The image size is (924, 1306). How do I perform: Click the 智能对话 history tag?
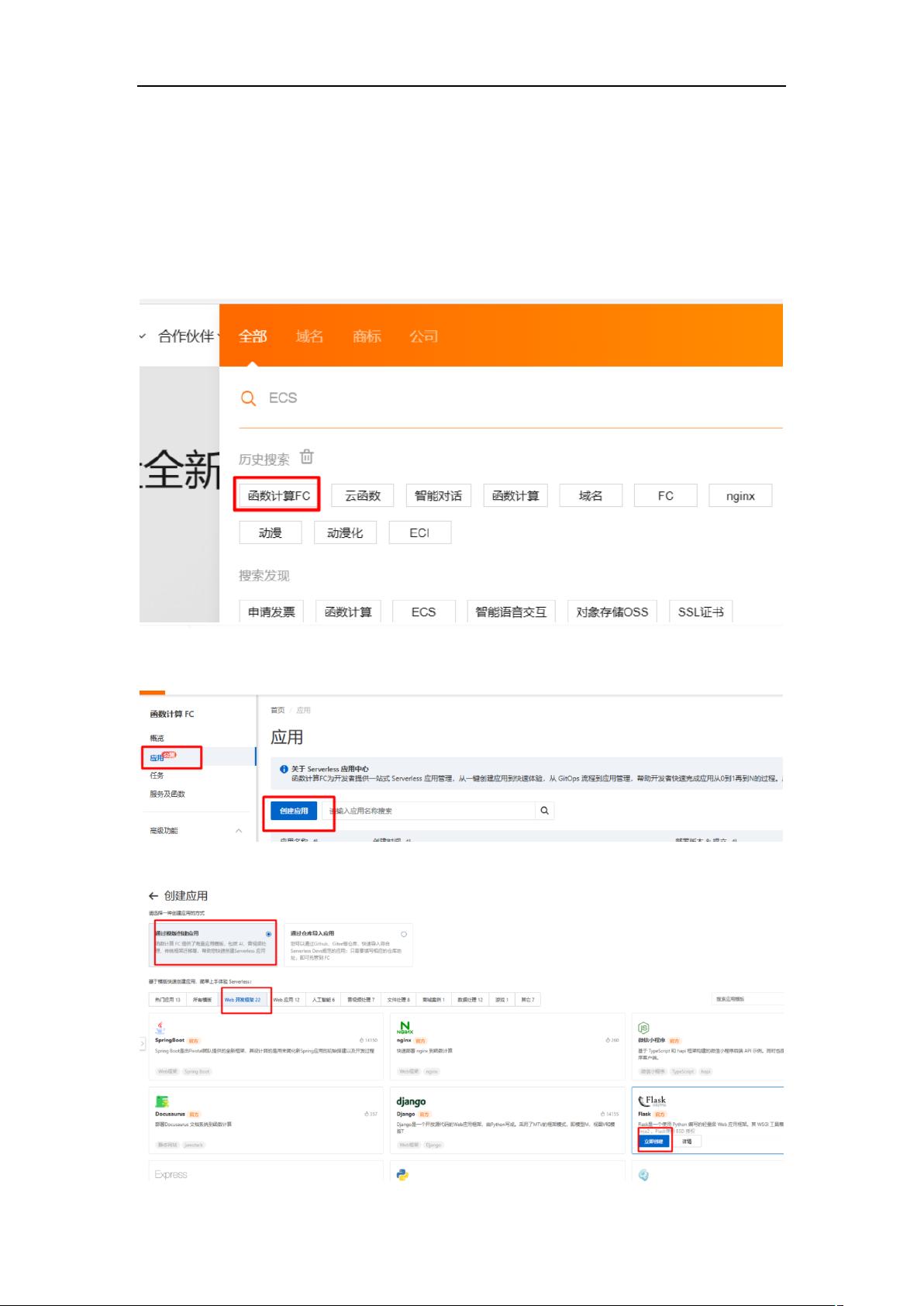click(438, 496)
